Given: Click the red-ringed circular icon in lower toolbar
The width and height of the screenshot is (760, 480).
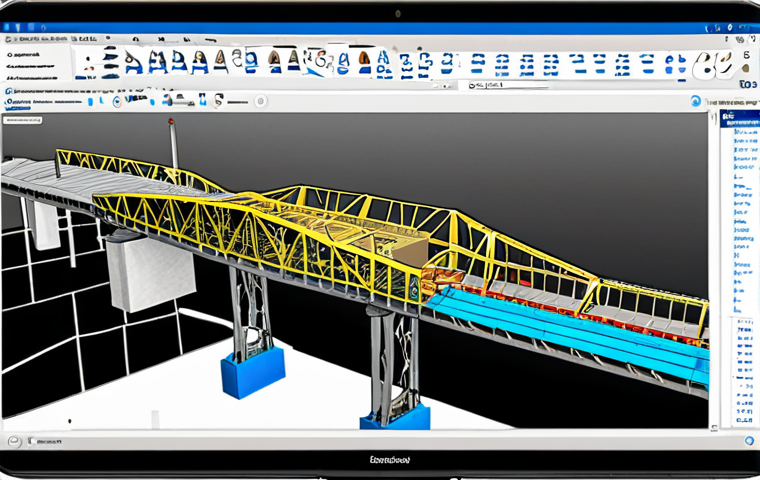Looking at the screenshot, I should pos(117,101).
